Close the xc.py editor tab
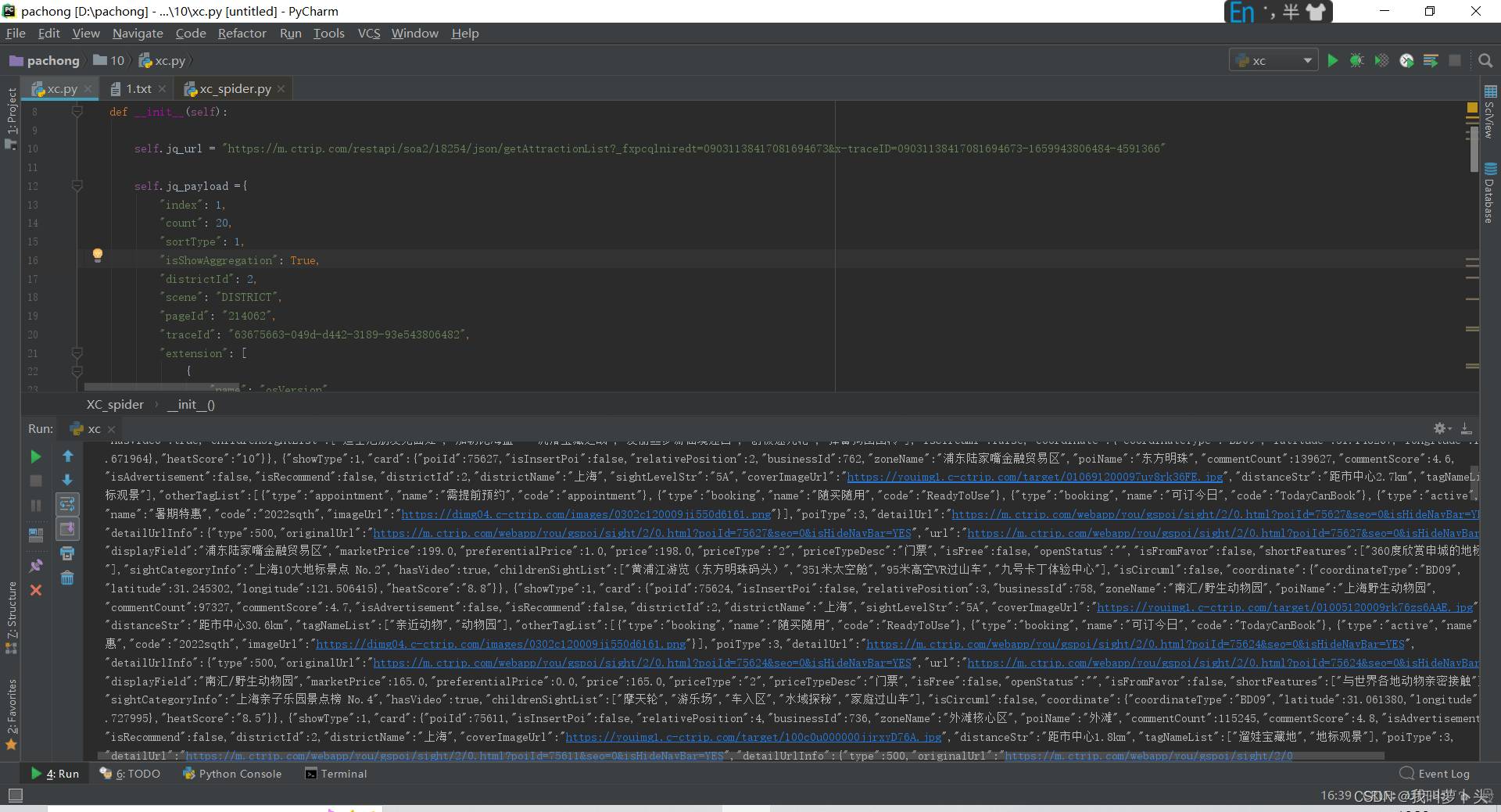This screenshot has height=812, width=1501. click(88, 89)
